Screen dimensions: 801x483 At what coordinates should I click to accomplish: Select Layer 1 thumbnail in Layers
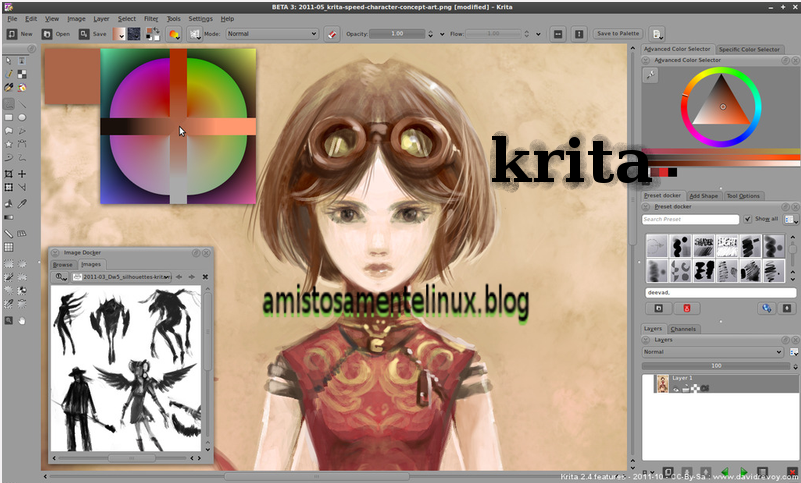point(662,384)
